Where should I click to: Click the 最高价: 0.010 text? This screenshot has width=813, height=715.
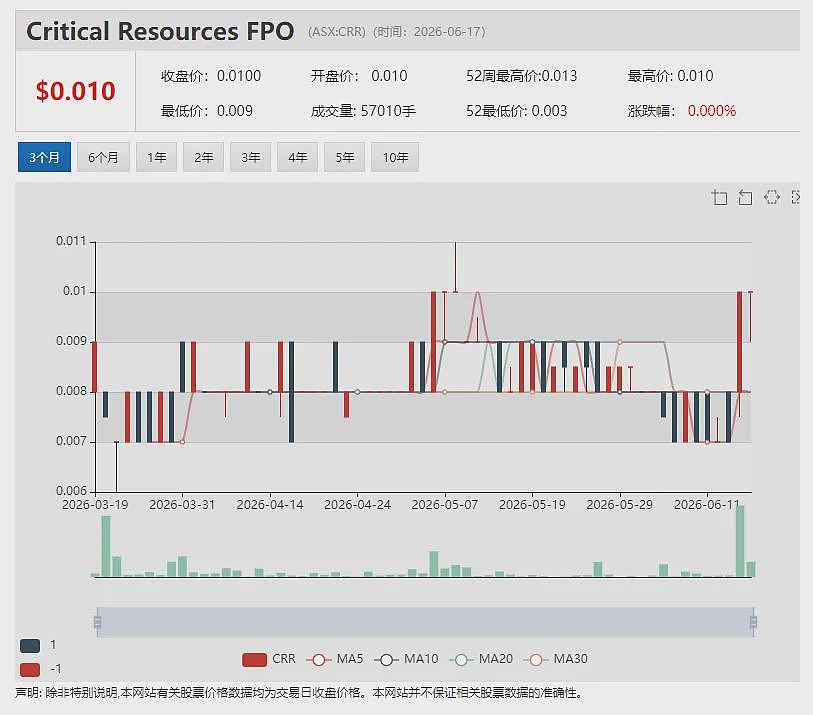click(670, 76)
